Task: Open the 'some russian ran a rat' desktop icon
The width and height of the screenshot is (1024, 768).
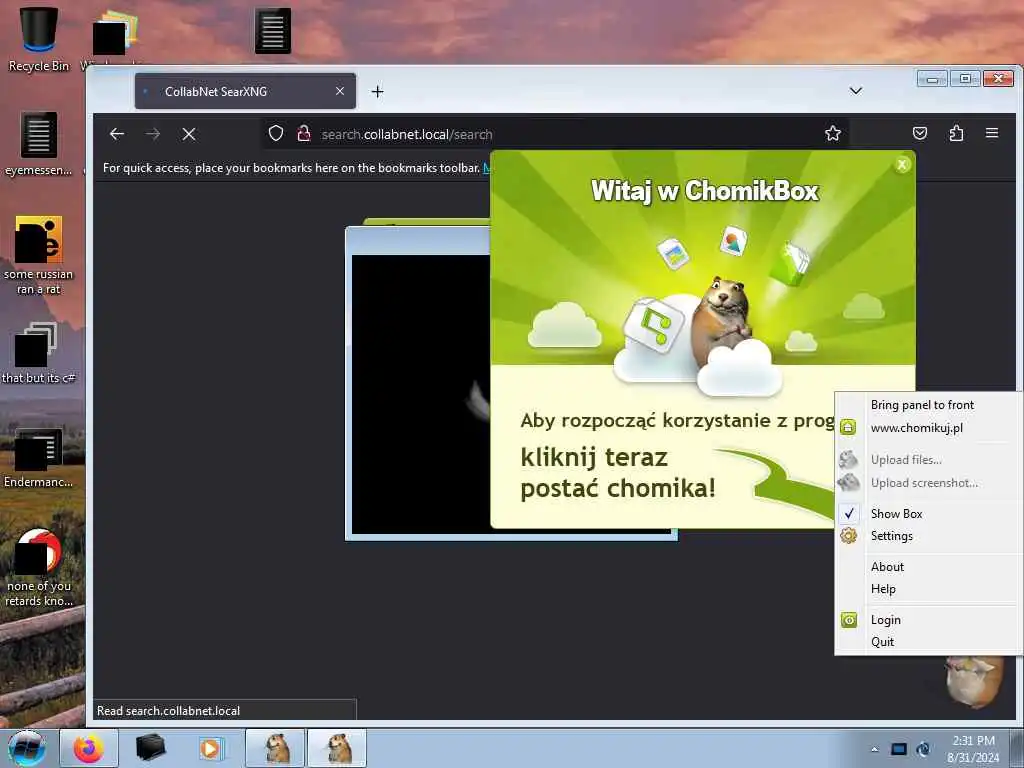Action: [39, 255]
